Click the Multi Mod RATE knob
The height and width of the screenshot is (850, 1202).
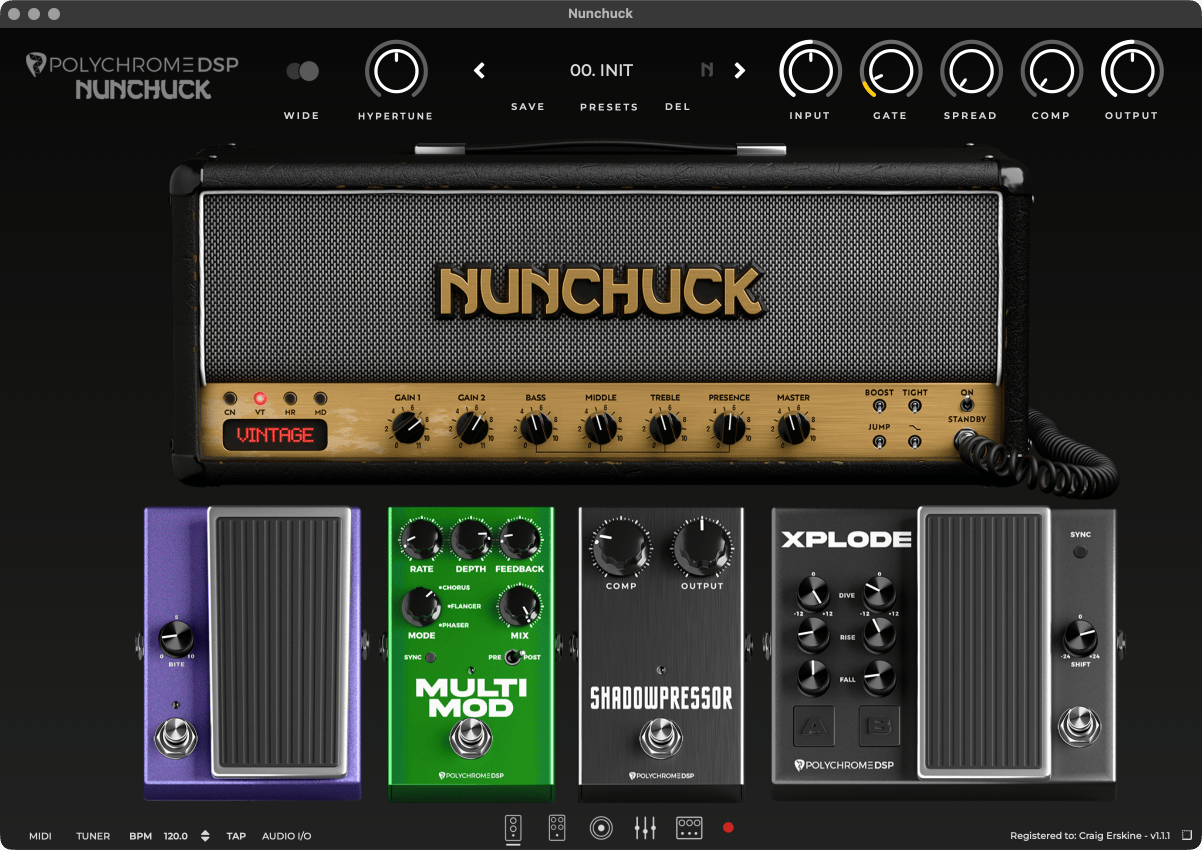click(421, 541)
